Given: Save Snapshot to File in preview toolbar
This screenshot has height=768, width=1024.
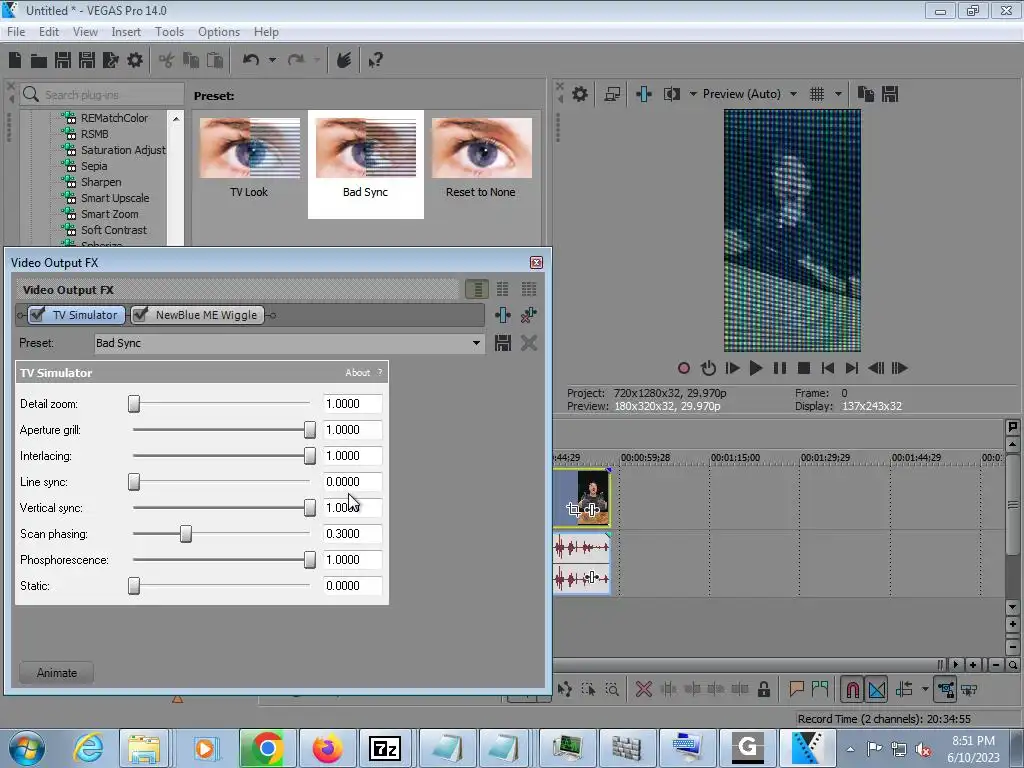Looking at the screenshot, I should [889, 94].
